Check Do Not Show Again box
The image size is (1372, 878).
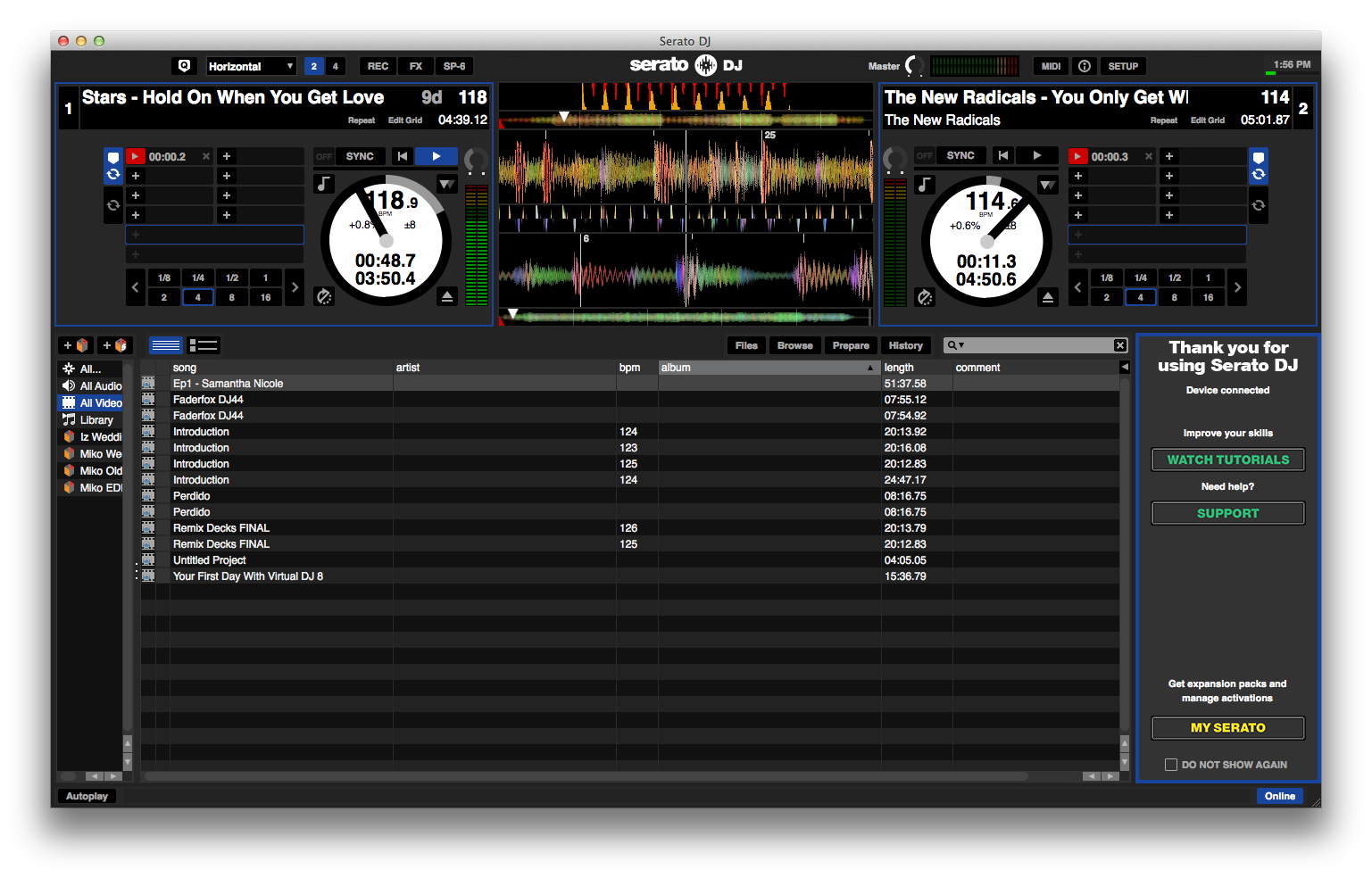[x=1171, y=765]
